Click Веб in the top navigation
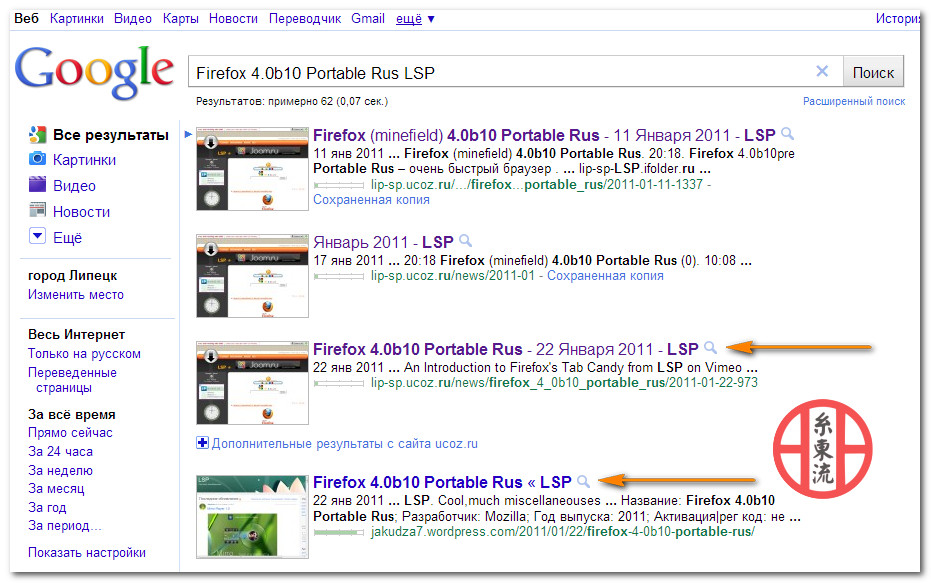Screen dimensions: 931x583 (x=26, y=18)
